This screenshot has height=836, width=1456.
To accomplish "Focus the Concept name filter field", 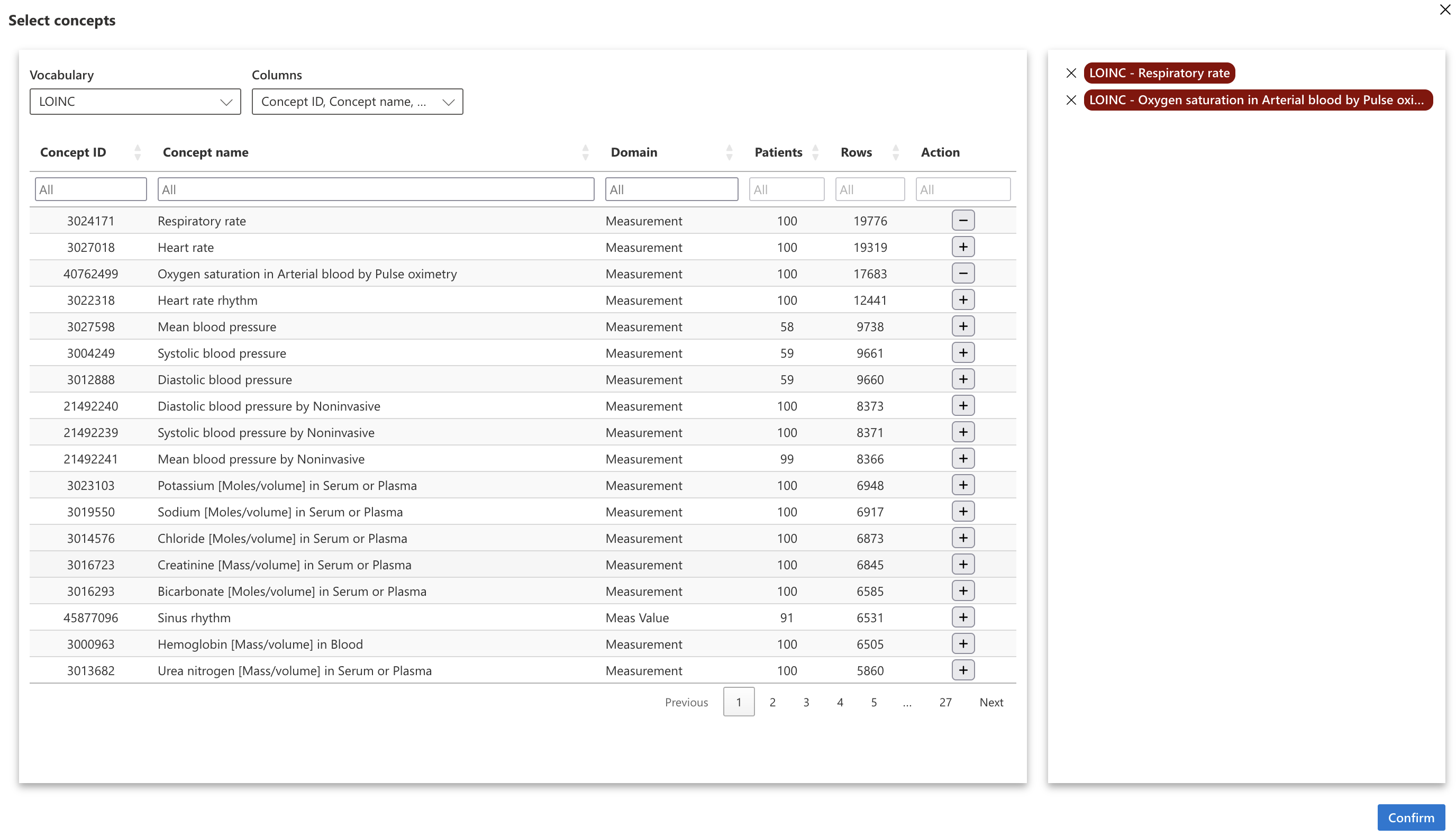I will 376,189.
